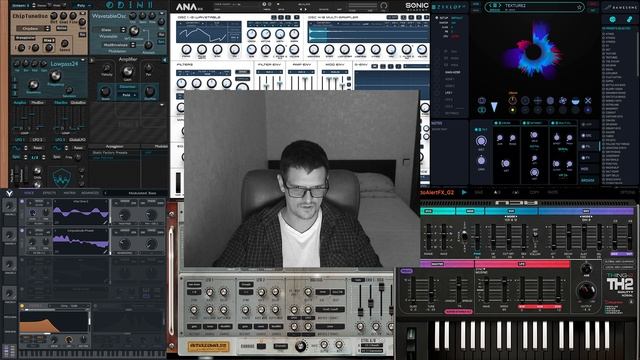
Task: Select the LFO 2 tab in Odin
Action: point(37,140)
